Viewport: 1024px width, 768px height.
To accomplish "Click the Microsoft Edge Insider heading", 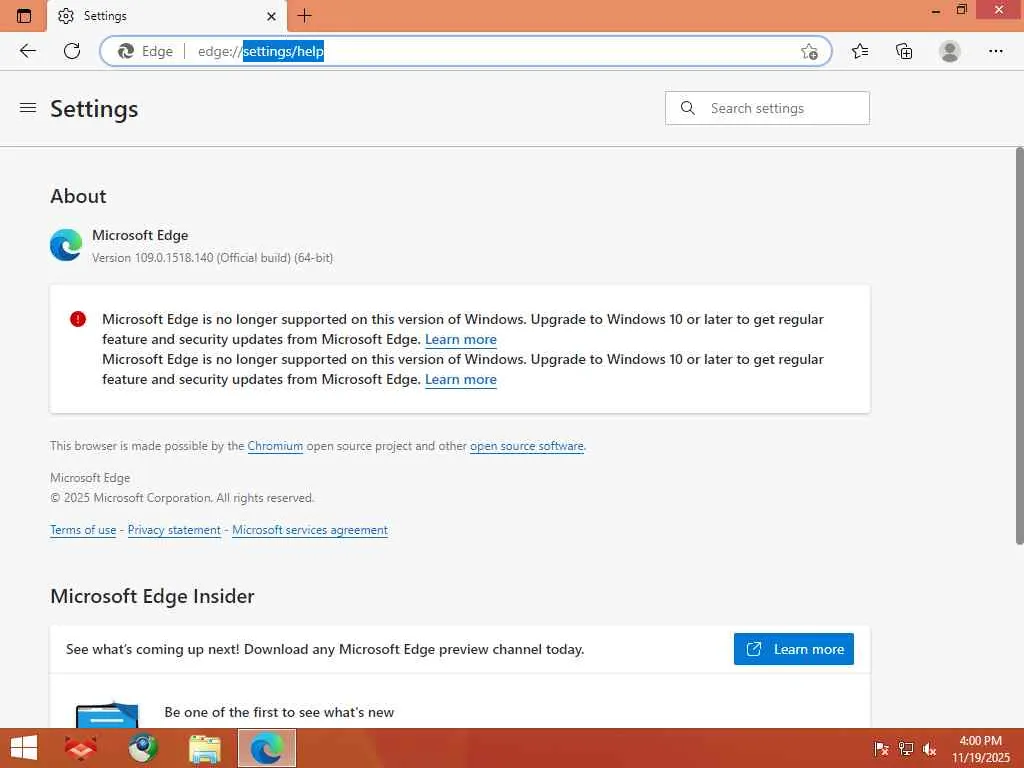I will point(152,596).
